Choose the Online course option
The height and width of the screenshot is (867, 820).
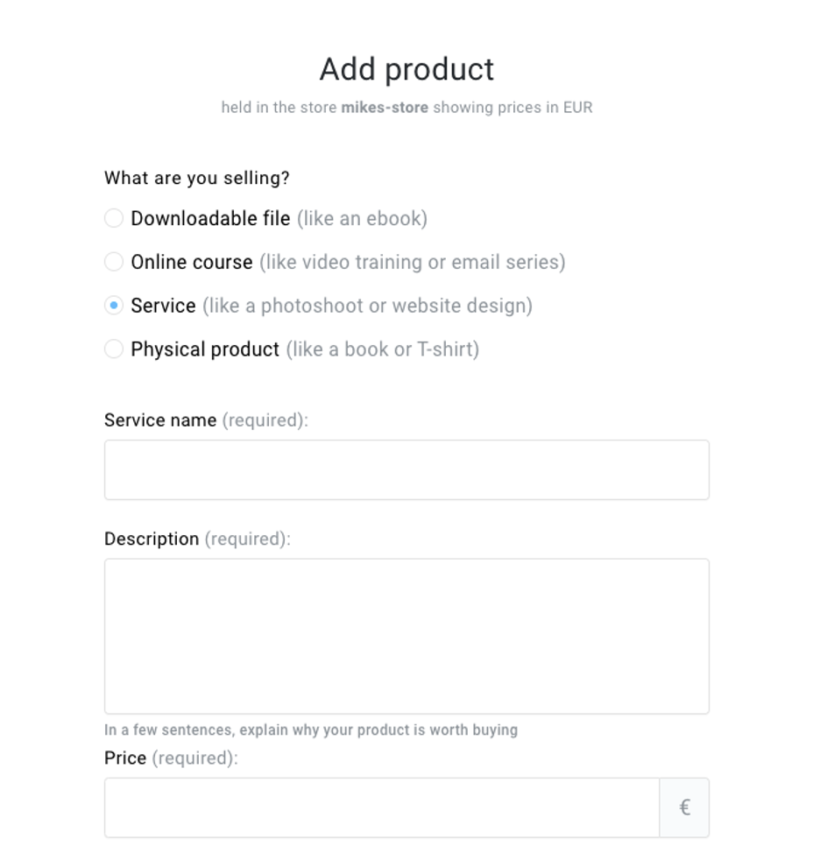tap(113, 262)
